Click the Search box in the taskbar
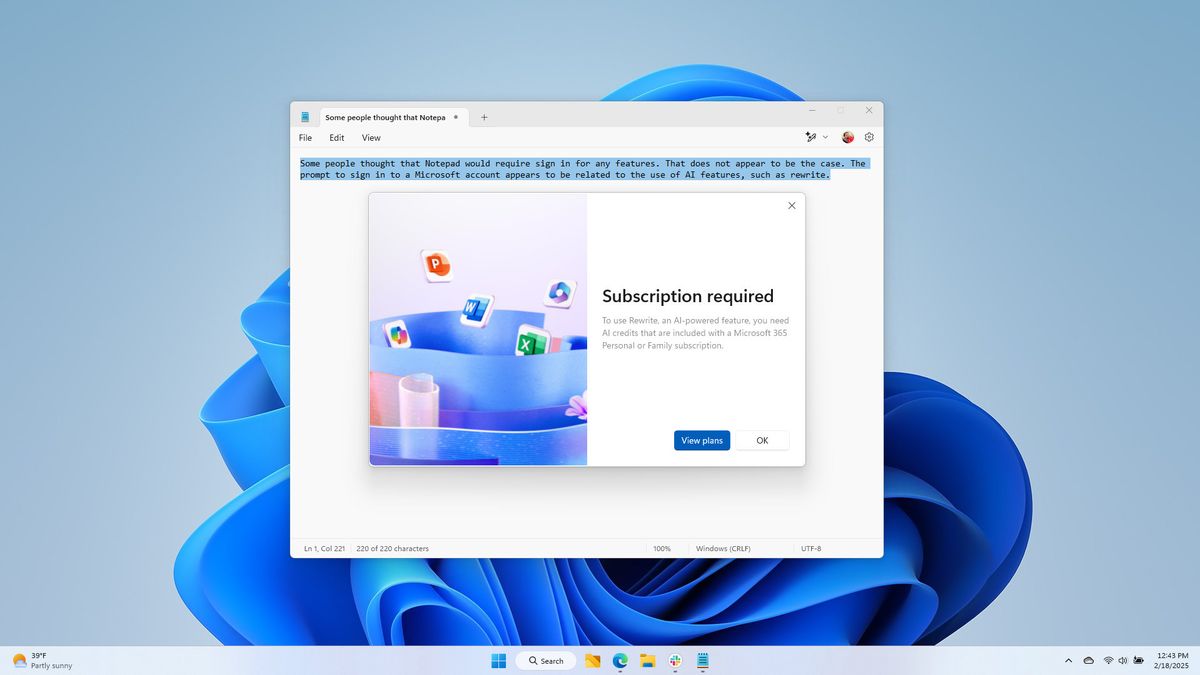Viewport: 1200px width, 675px height. pos(545,661)
